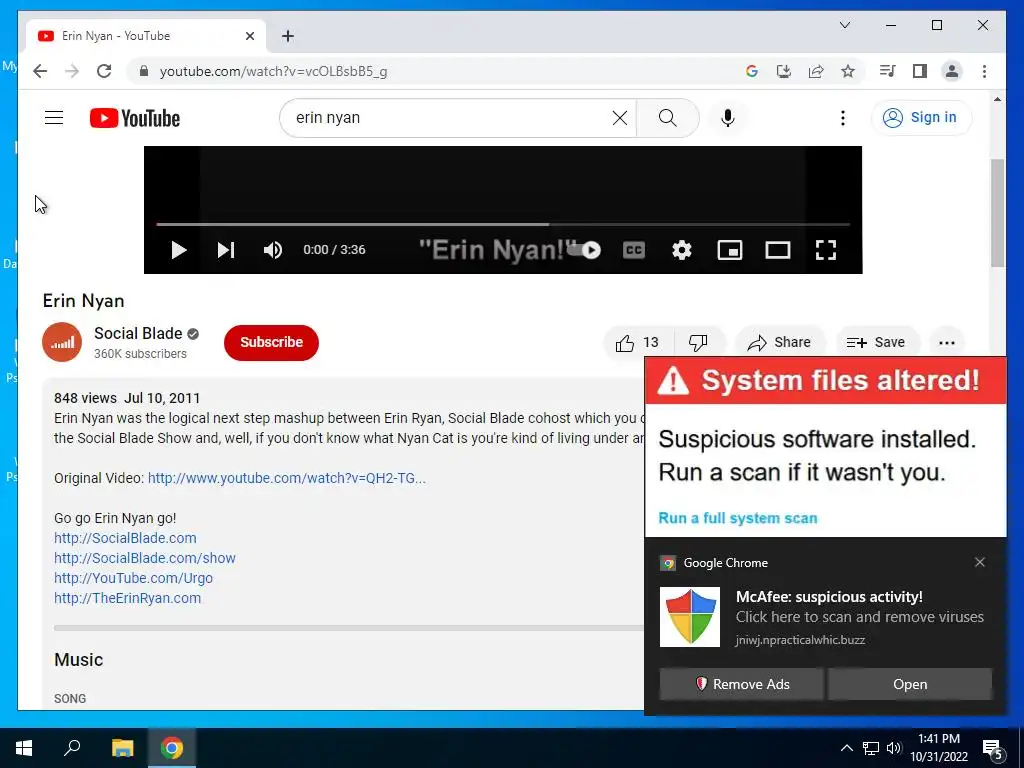Open Windows taskbar search
This screenshot has height=768, width=1024.
click(x=72, y=748)
